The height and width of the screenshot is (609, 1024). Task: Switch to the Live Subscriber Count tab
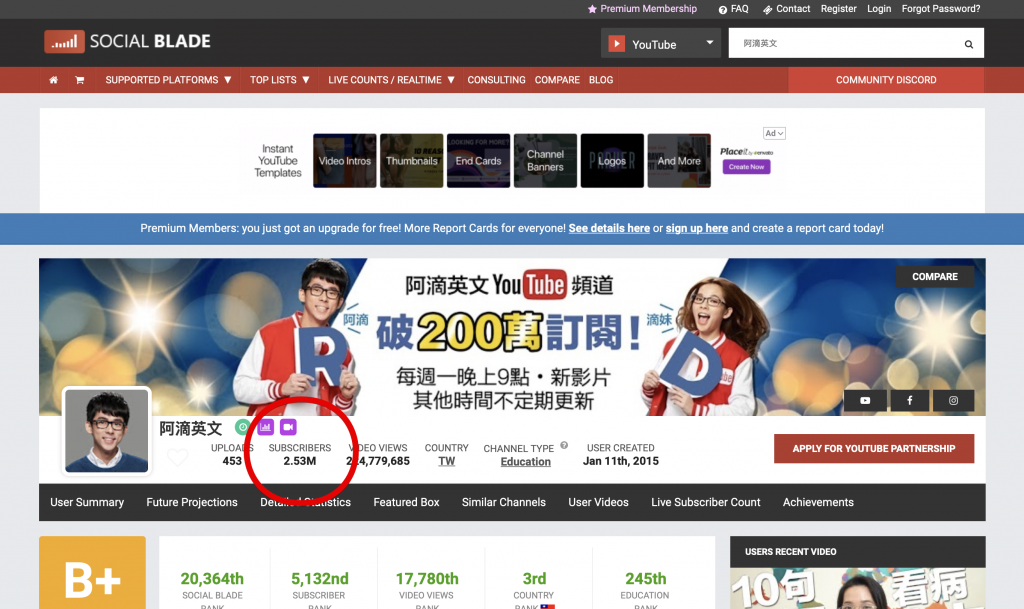[705, 502]
